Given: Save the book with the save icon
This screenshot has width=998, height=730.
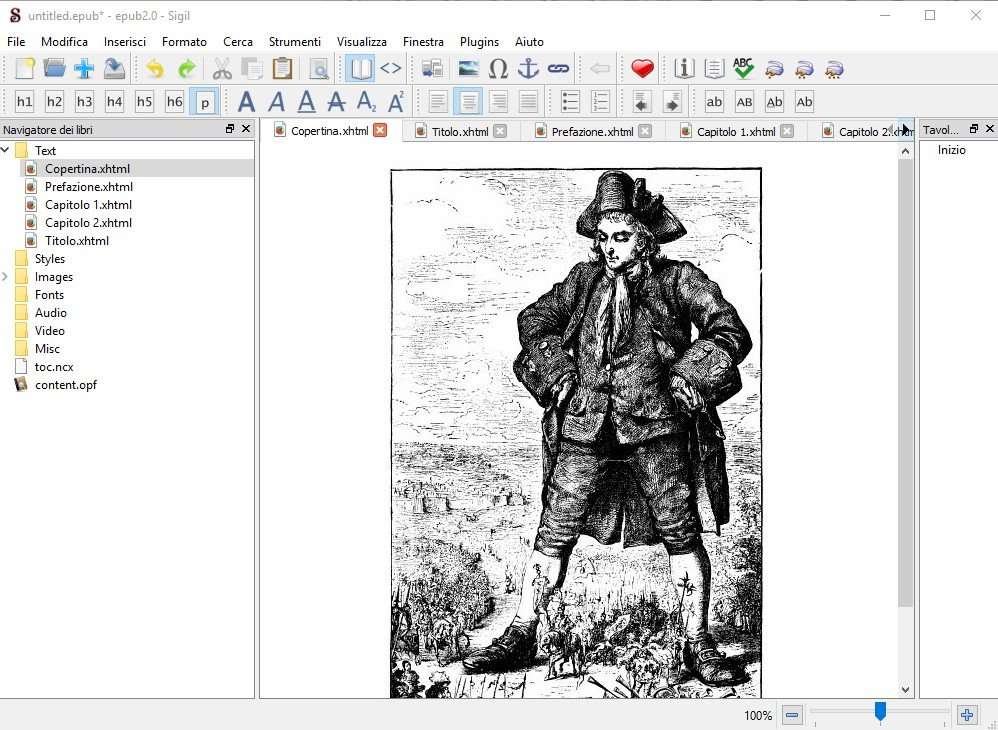Looking at the screenshot, I should (x=114, y=69).
